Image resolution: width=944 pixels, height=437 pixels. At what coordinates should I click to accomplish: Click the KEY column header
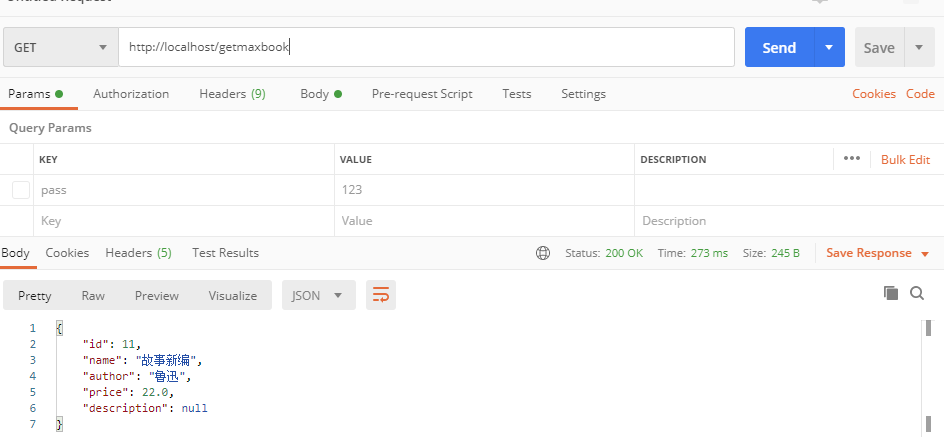tap(48, 160)
